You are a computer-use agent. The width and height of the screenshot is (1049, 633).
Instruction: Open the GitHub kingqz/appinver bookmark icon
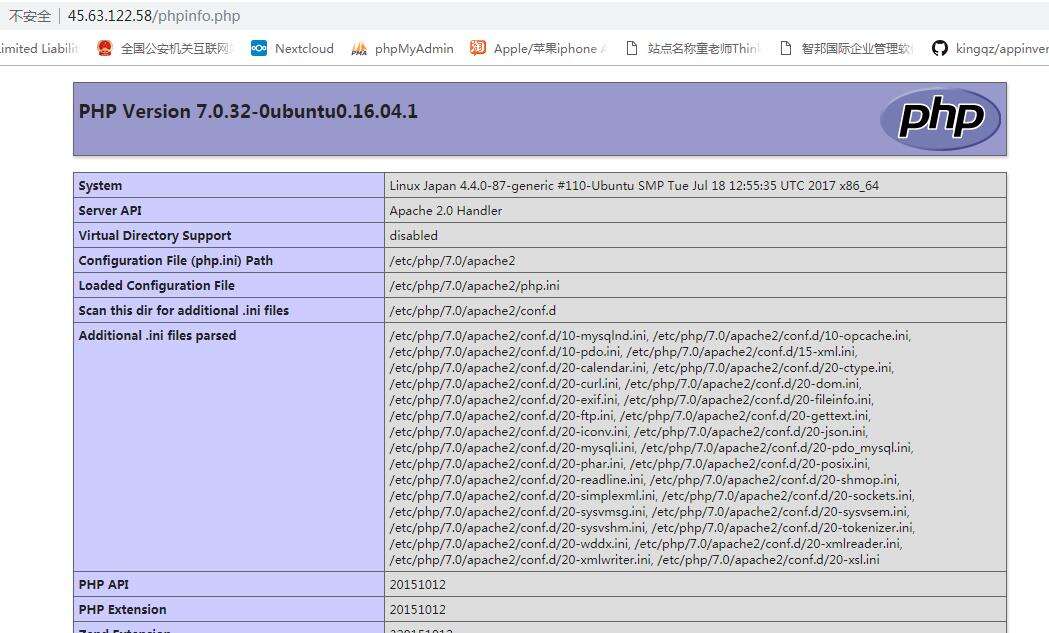click(939, 48)
